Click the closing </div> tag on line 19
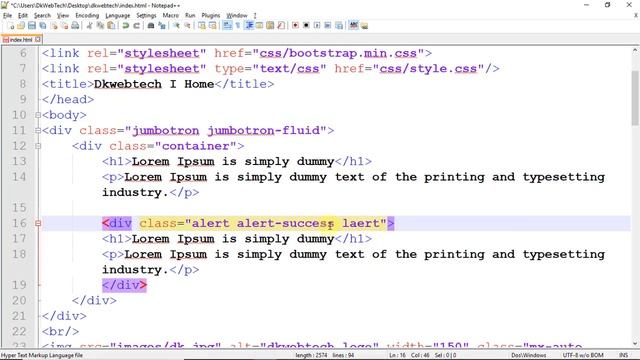Screen dimensions: 640x360 [124, 285]
